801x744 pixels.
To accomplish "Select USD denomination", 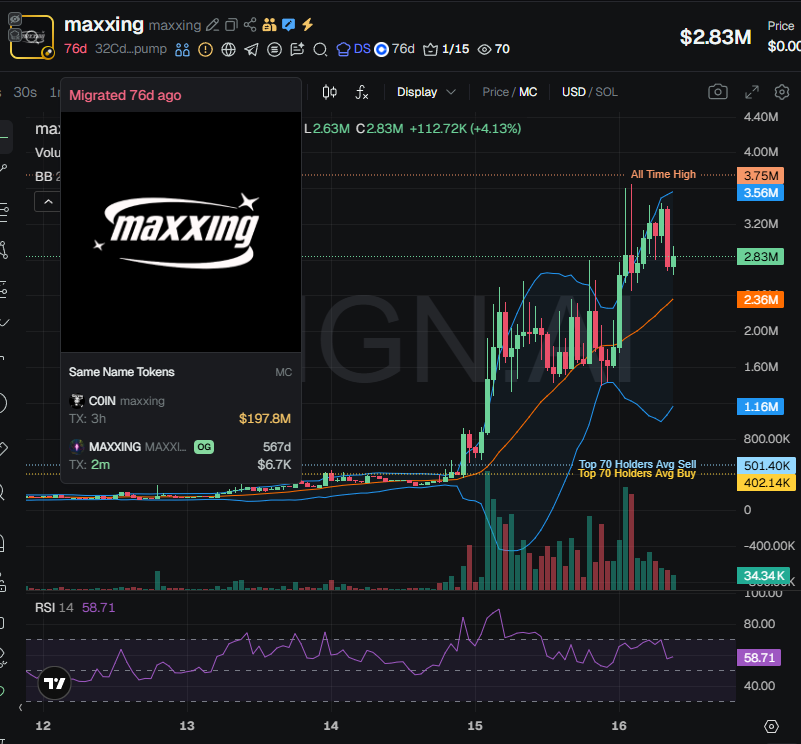I will tap(574, 92).
